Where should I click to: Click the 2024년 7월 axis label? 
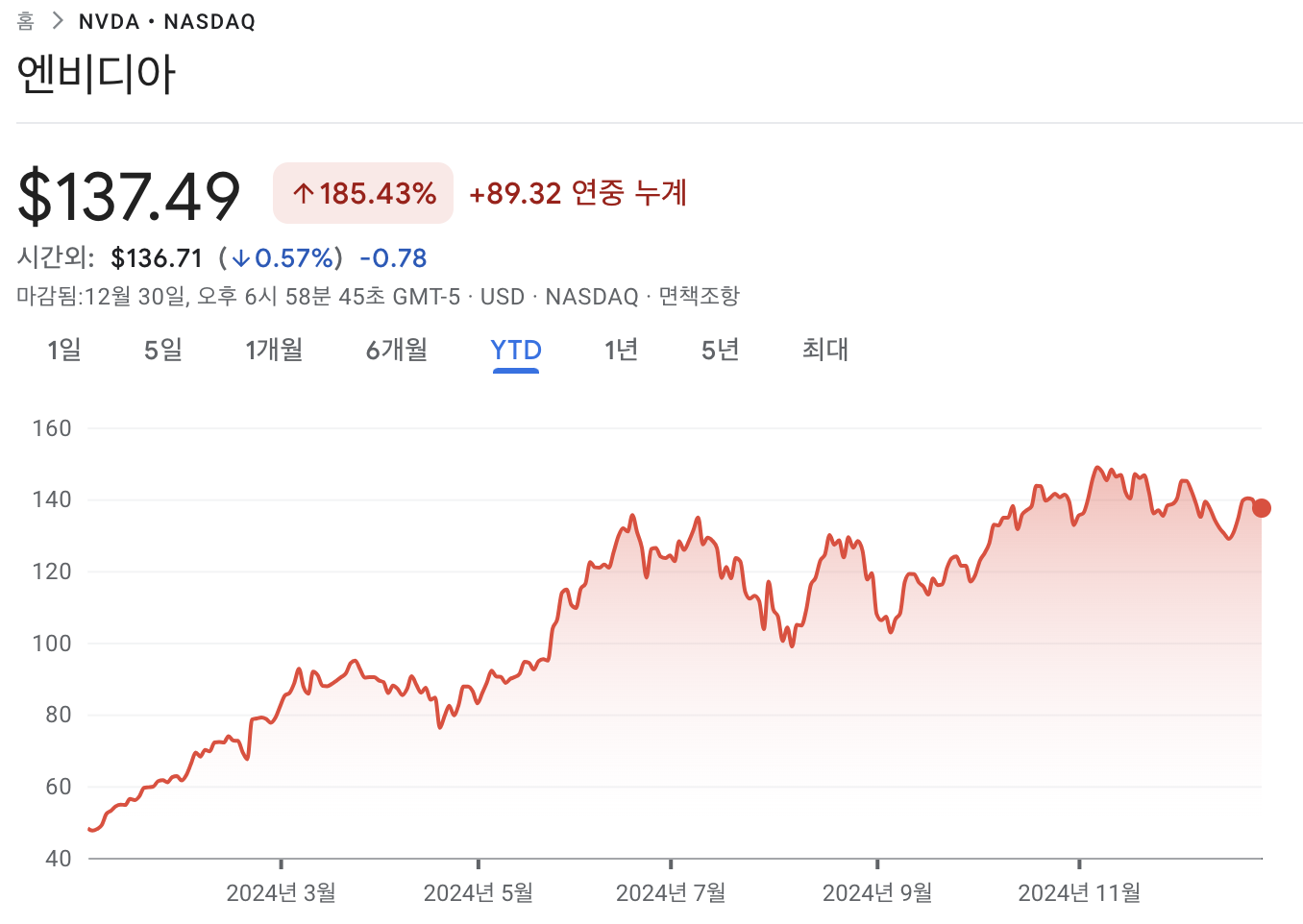coord(671,893)
